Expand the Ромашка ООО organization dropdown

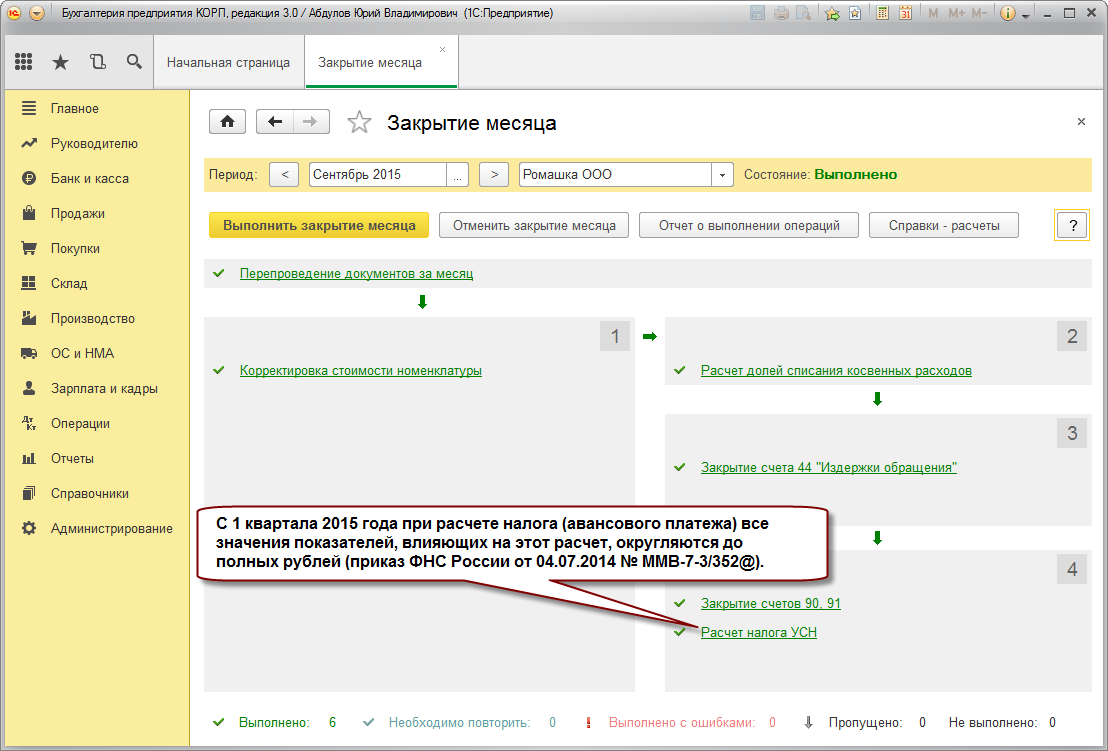pos(722,175)
